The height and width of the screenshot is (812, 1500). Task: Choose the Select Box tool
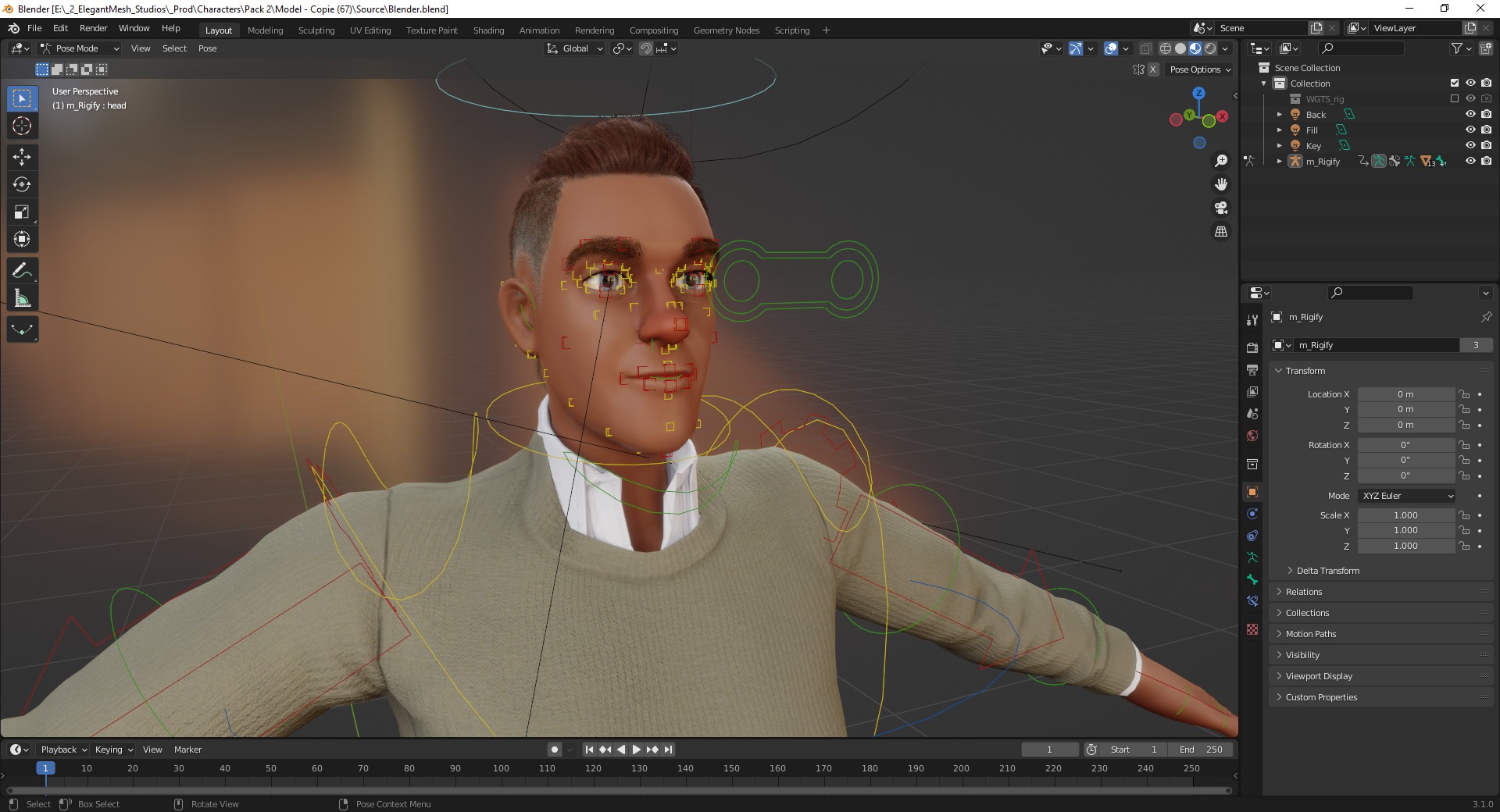(x=22, y=98)
